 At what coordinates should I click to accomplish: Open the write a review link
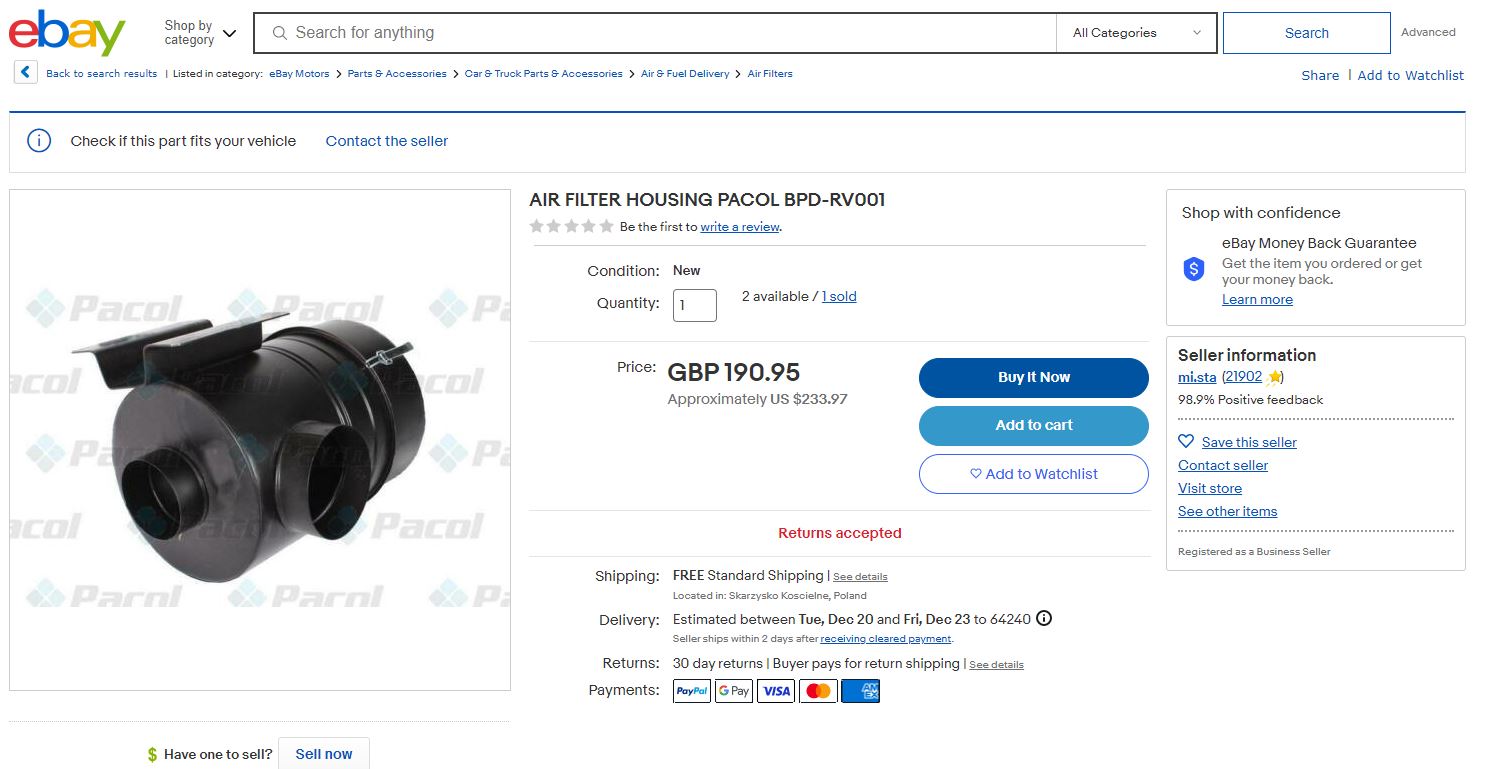[739, 227]
